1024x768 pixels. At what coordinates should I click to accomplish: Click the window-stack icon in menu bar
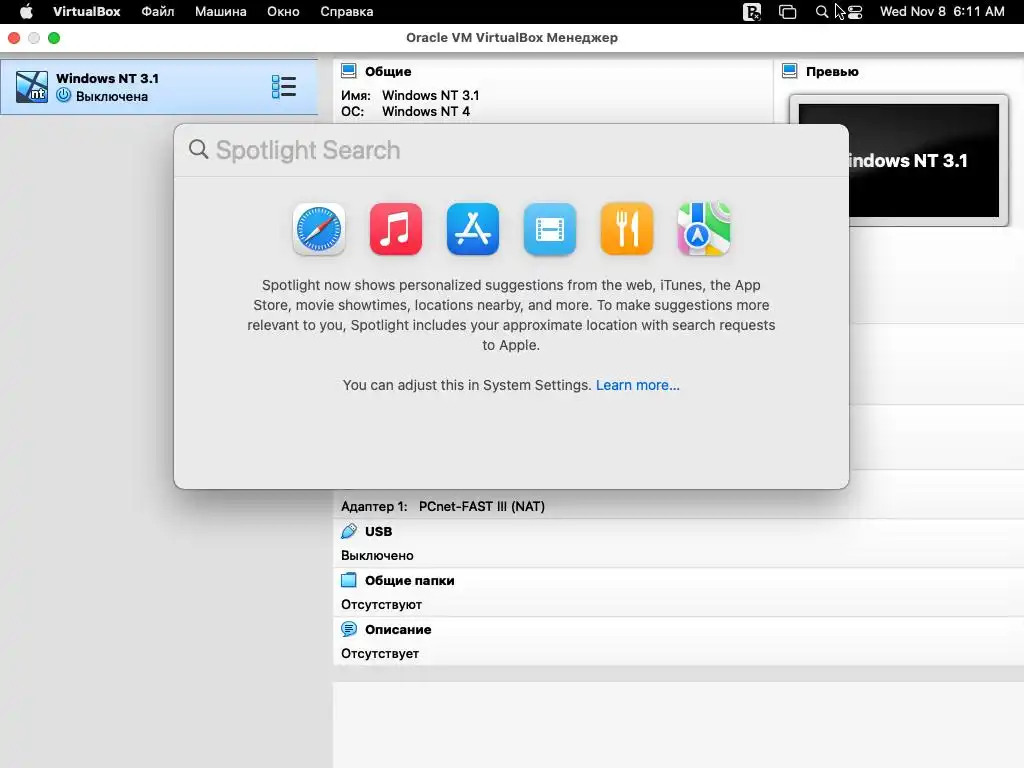[788, 12]
